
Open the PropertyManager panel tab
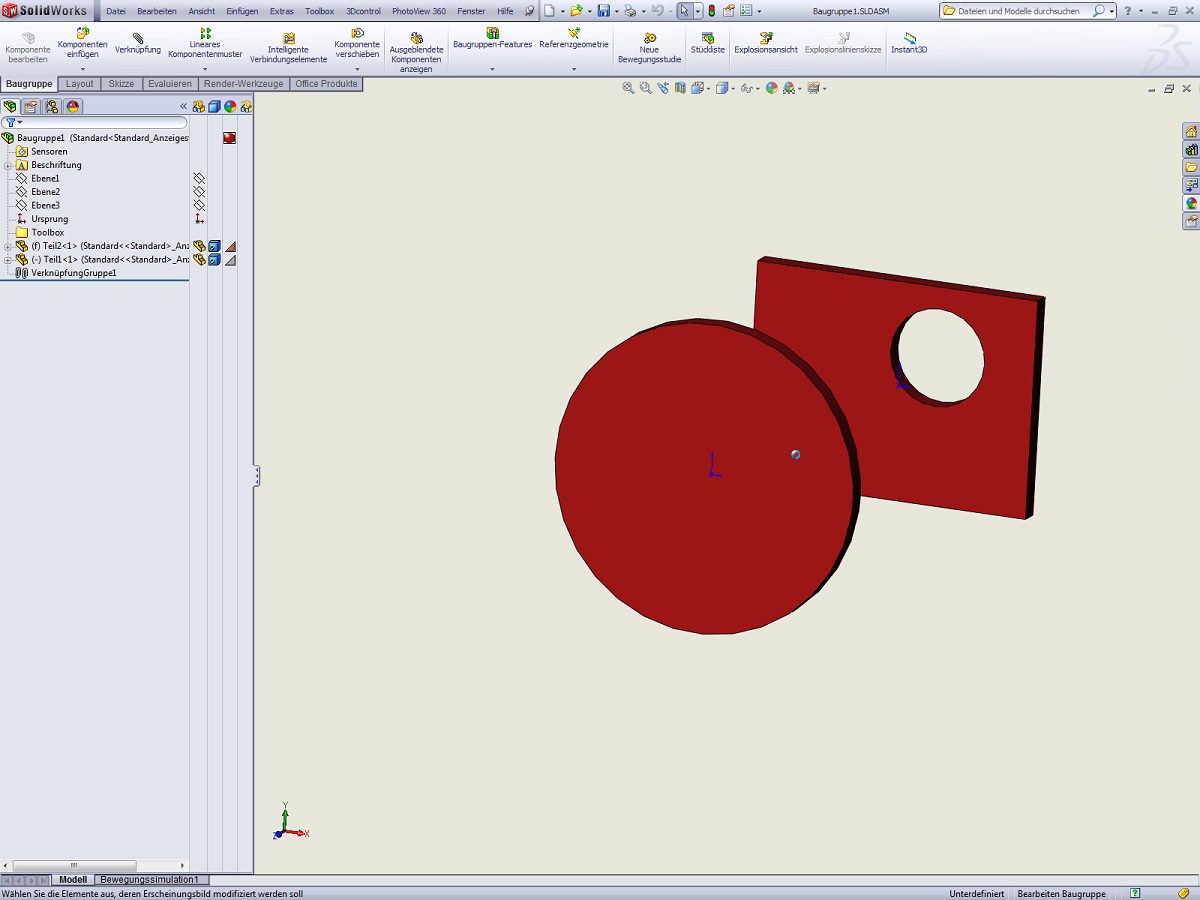point(31,107)
